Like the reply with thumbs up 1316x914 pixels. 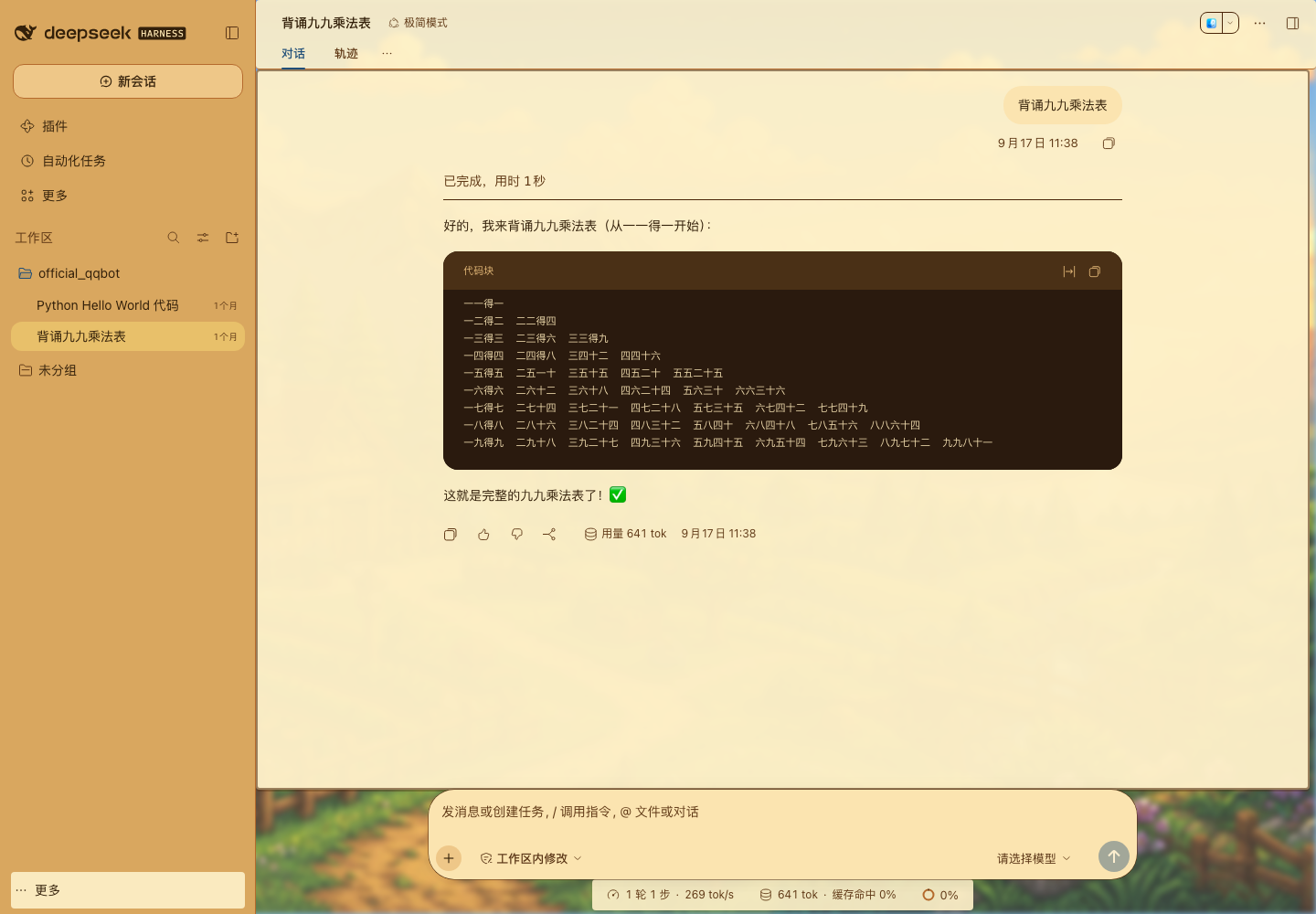[x=483, y=535]
